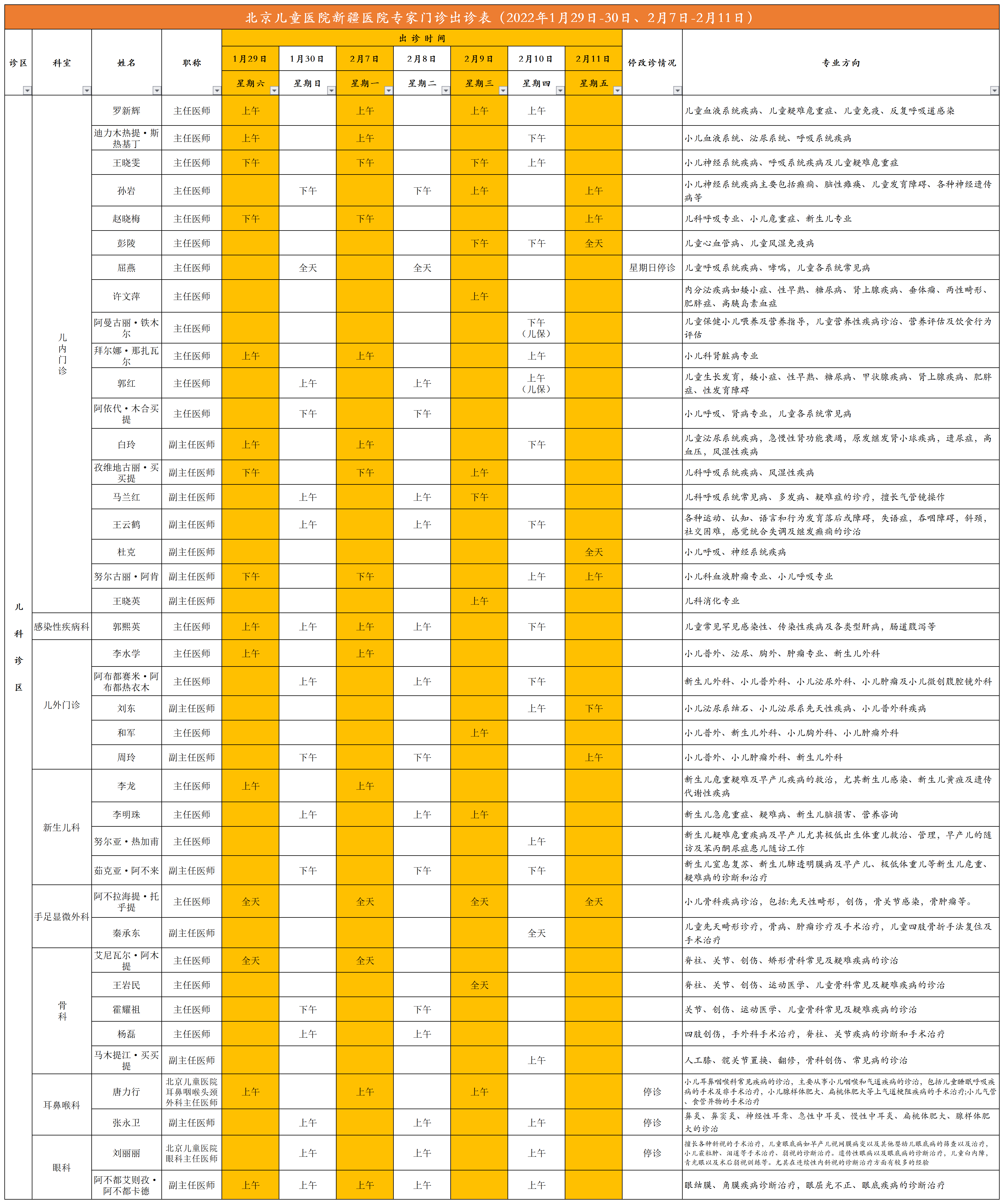Open the 专业方向 filter dropdown
This screenshot has height=1204, width=1004.
pyautogui.click(x=994, y=90)
